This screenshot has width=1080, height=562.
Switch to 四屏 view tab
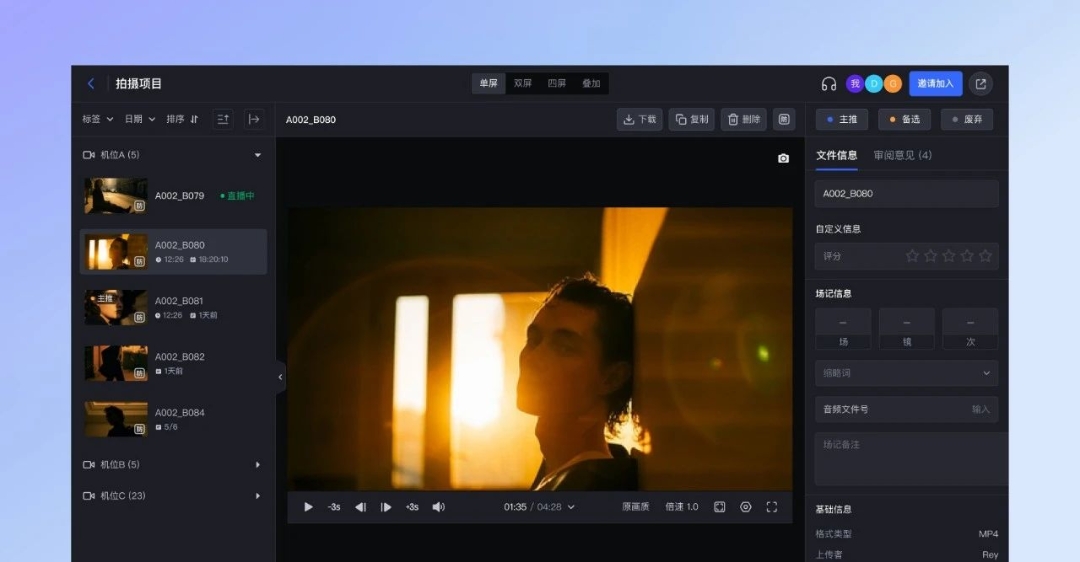(x=557, y=83)
